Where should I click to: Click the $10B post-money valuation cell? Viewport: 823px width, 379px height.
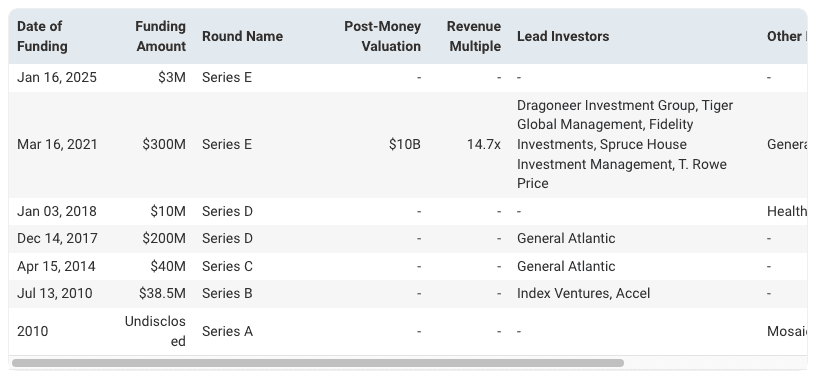click(x=405, y=144)
